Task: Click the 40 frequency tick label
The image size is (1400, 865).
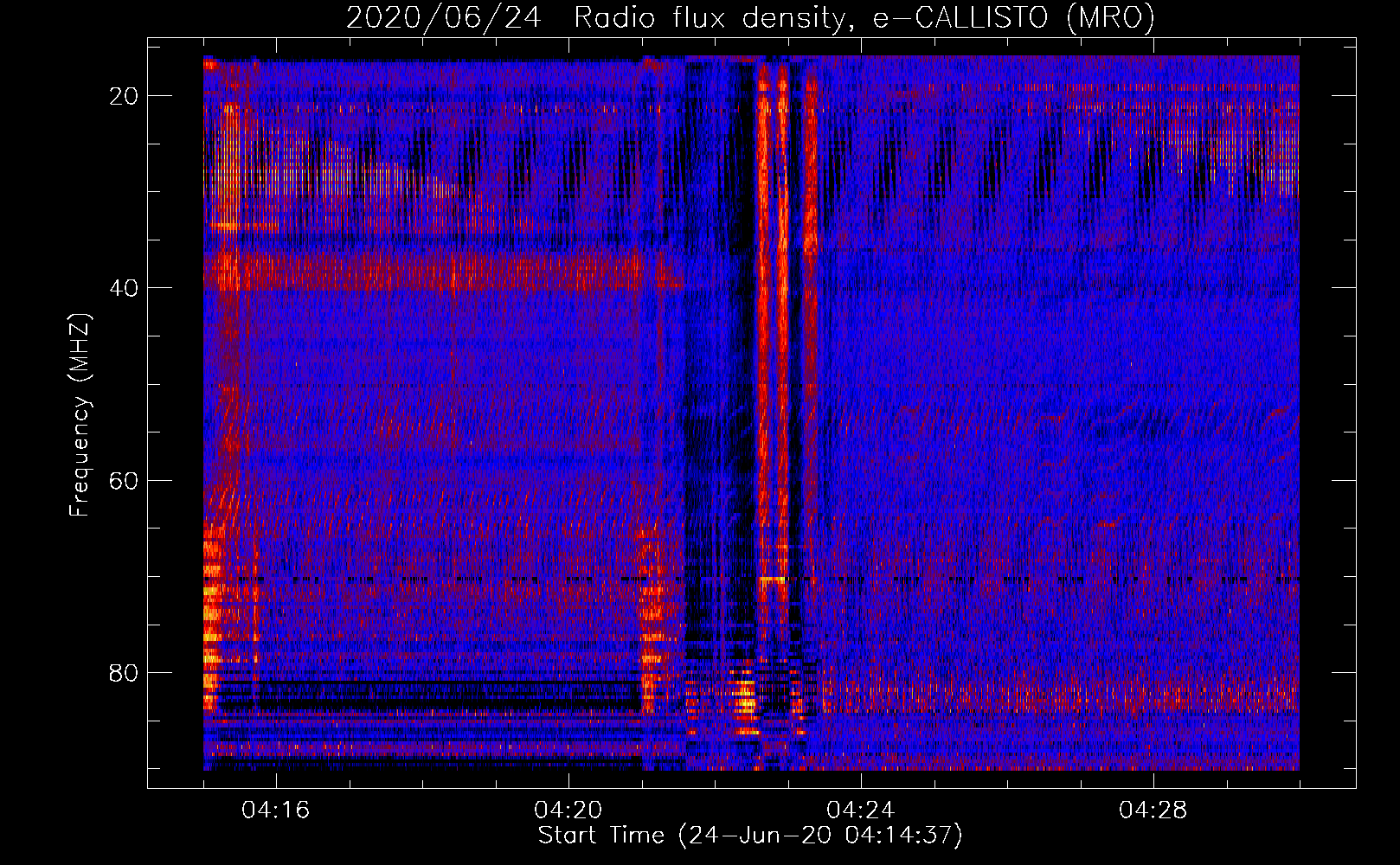Action: click(125, 288)
